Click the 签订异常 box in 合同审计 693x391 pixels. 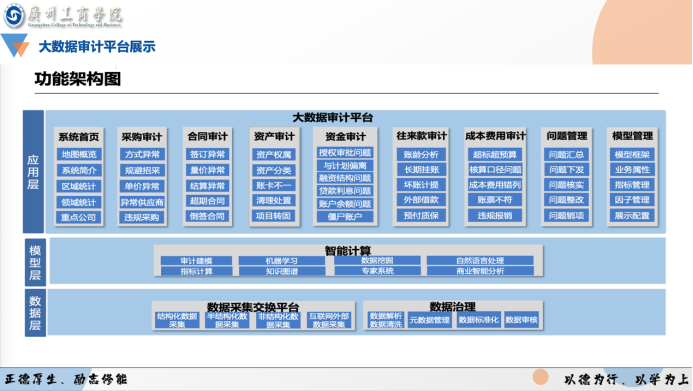coord(207,154)
